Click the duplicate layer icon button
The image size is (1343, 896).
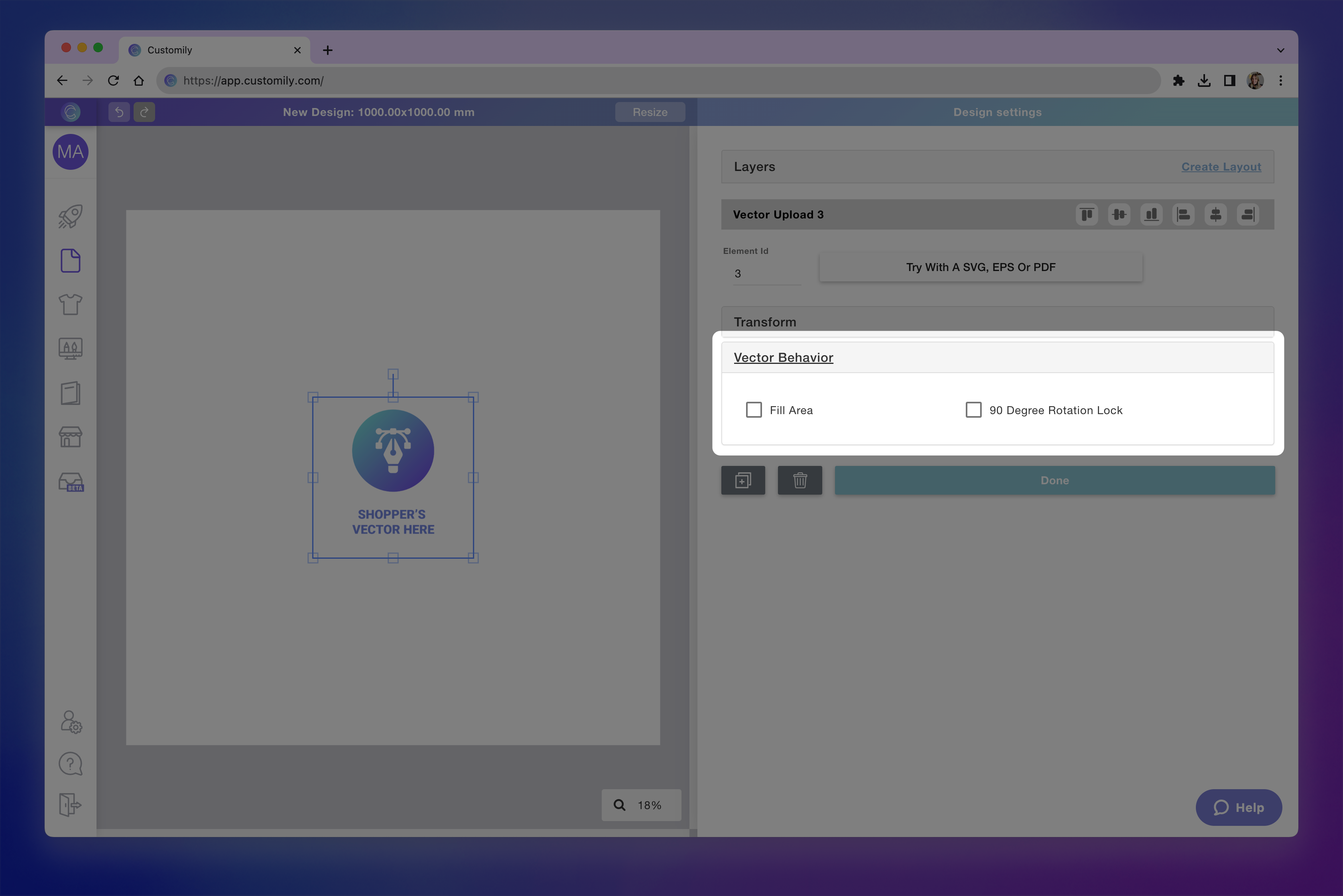(743, 481)
